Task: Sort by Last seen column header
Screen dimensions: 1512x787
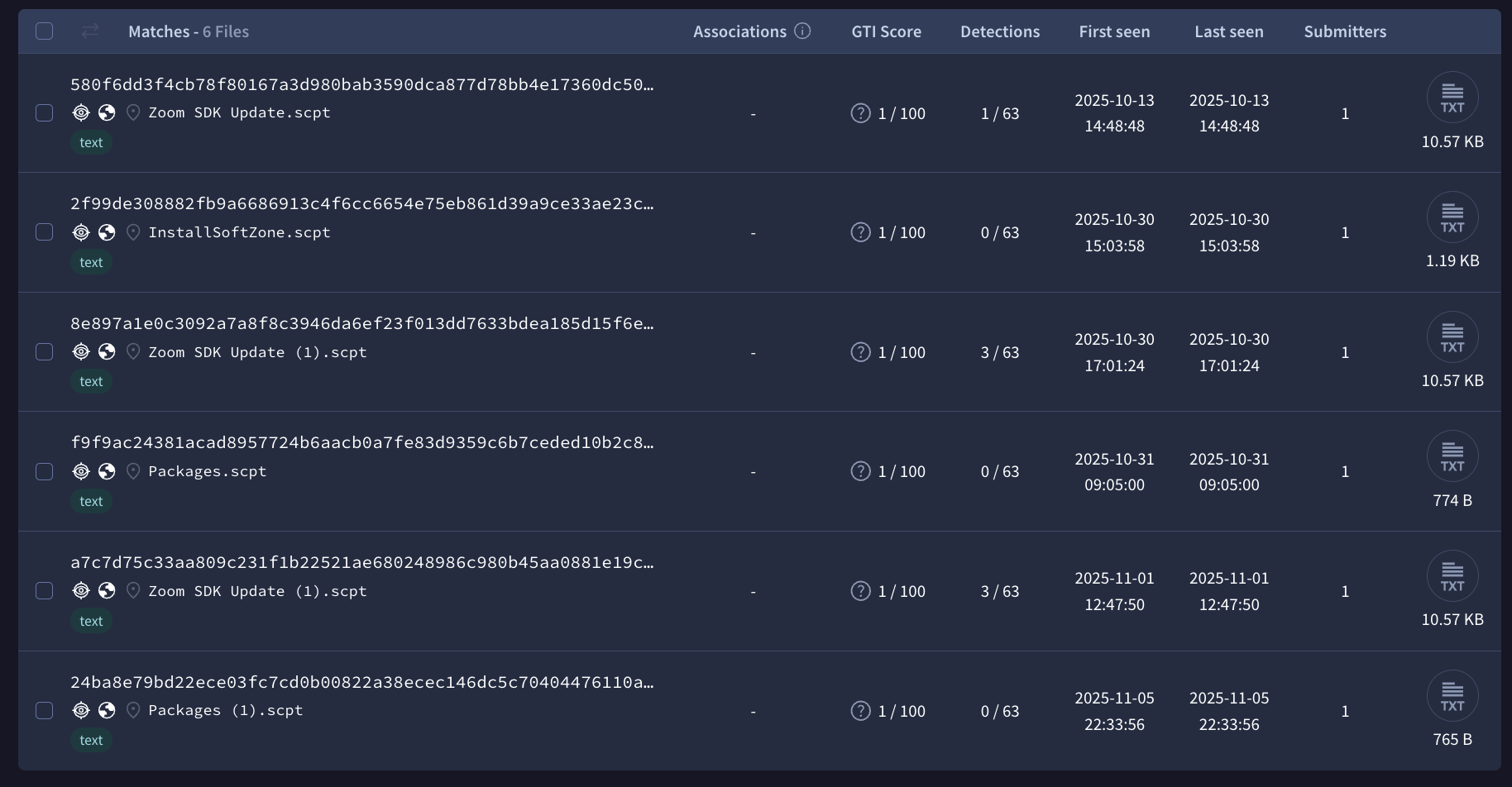Action: [x=1228, y=31]
